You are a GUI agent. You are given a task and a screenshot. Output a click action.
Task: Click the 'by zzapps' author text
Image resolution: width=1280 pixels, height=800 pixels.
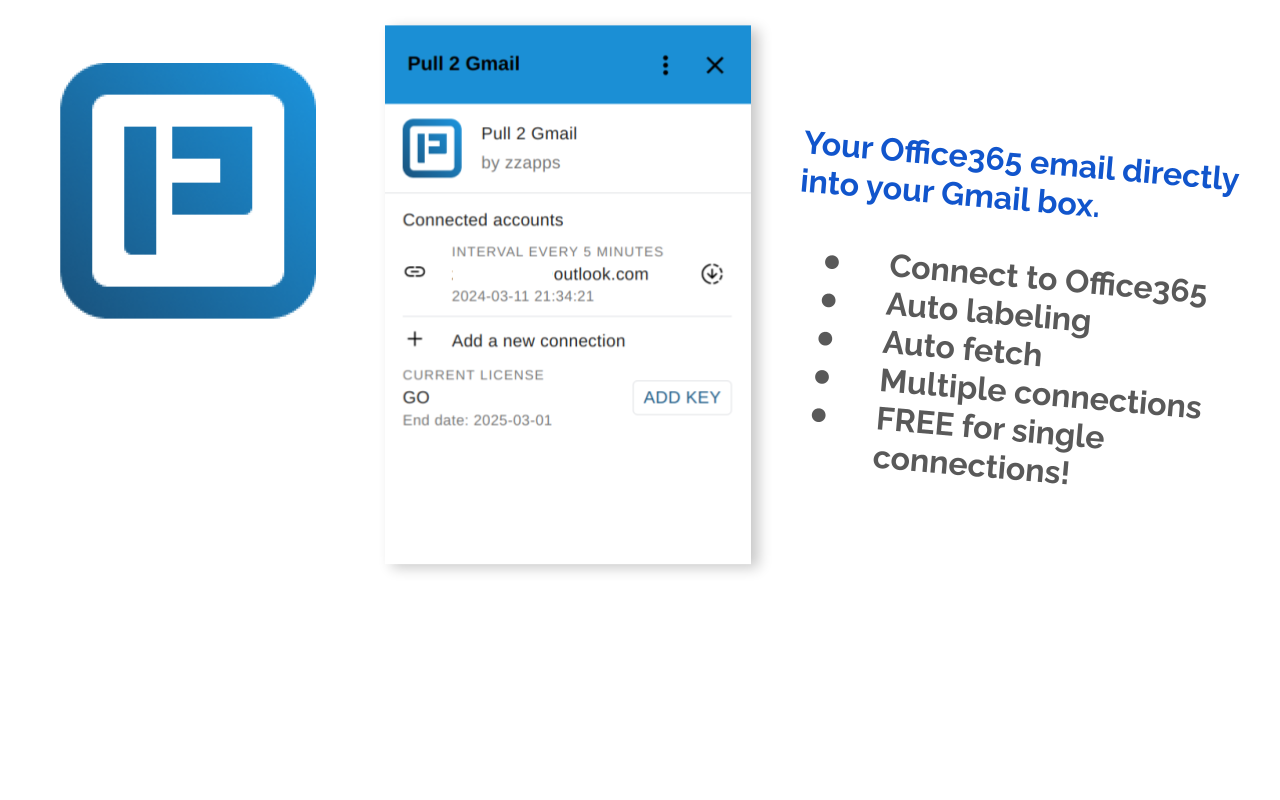point(520,163)
